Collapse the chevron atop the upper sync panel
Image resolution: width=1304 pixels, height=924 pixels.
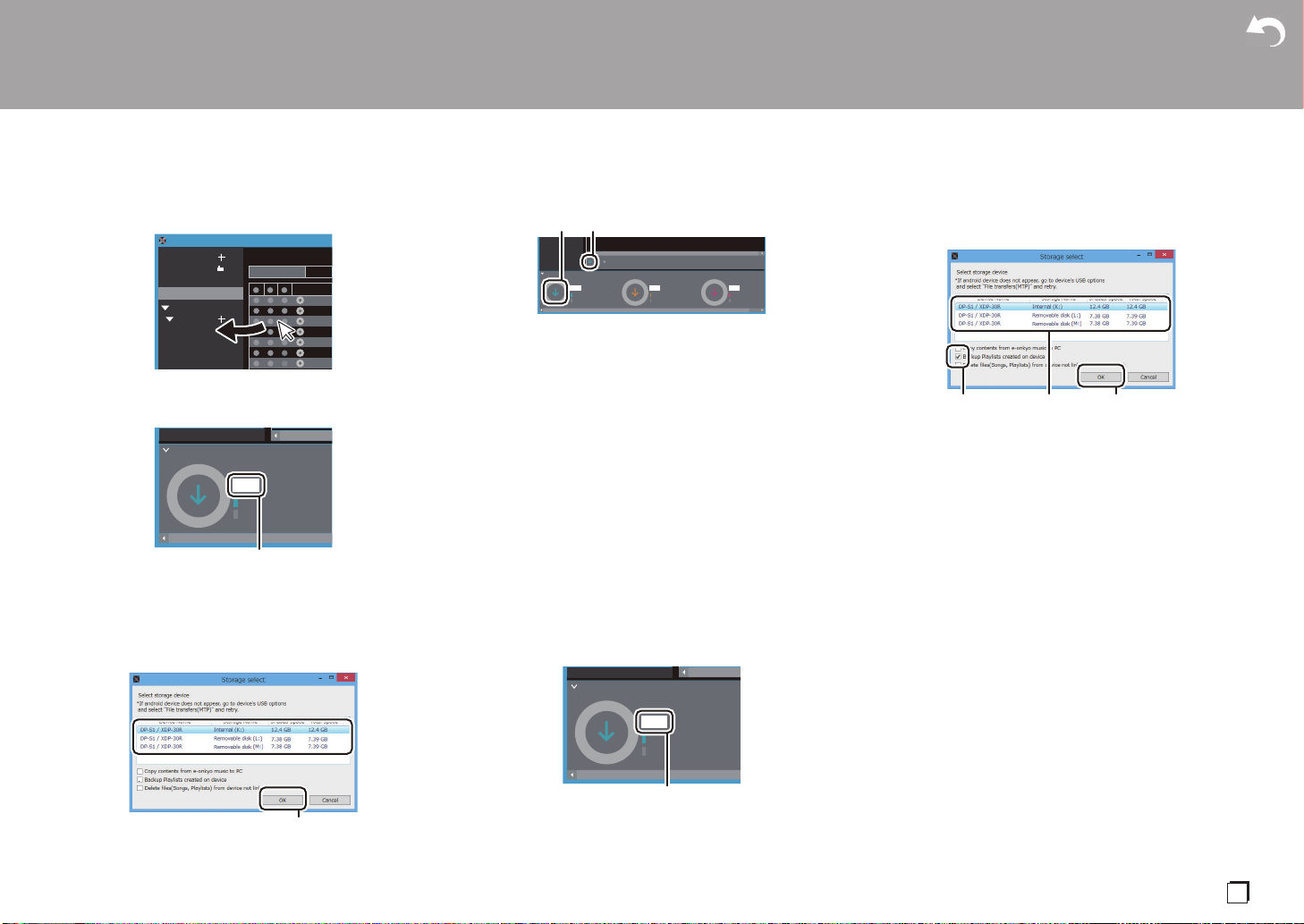pyautogui.click(x=166, y=450)
